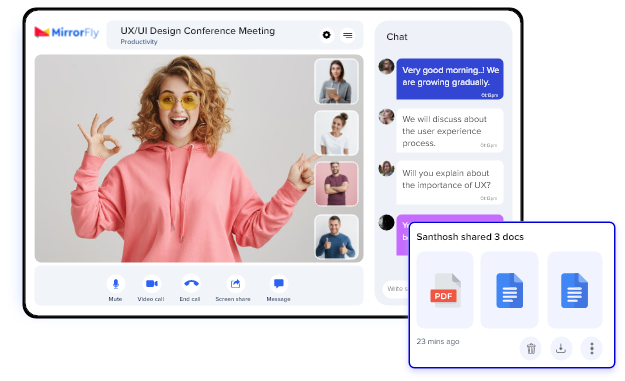Click 'Santhosh shared 3 docs' heading
The height and width of the screenshot is (381, 625).
pyautogui.click(x=470, y=237)
